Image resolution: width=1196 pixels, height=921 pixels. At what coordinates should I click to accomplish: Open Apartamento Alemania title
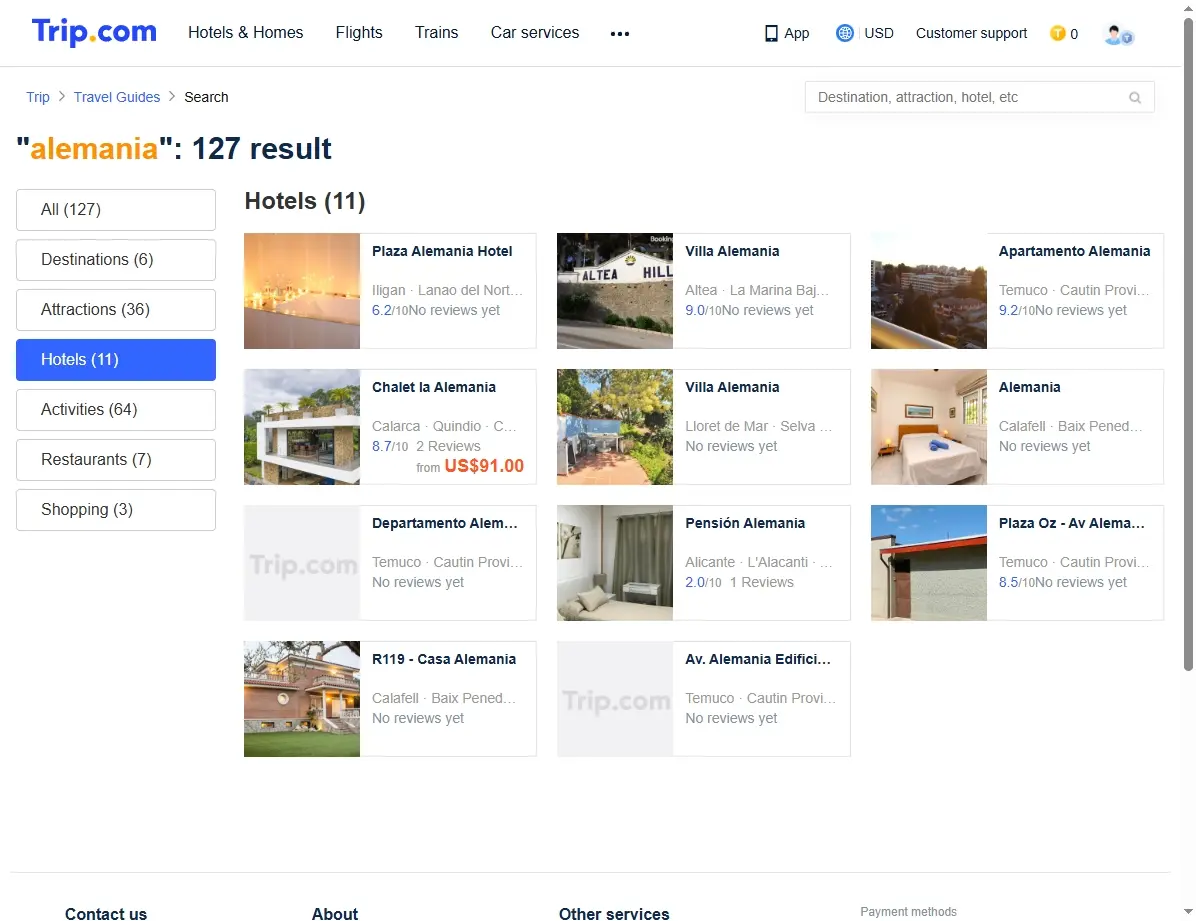coord(1074,251)
